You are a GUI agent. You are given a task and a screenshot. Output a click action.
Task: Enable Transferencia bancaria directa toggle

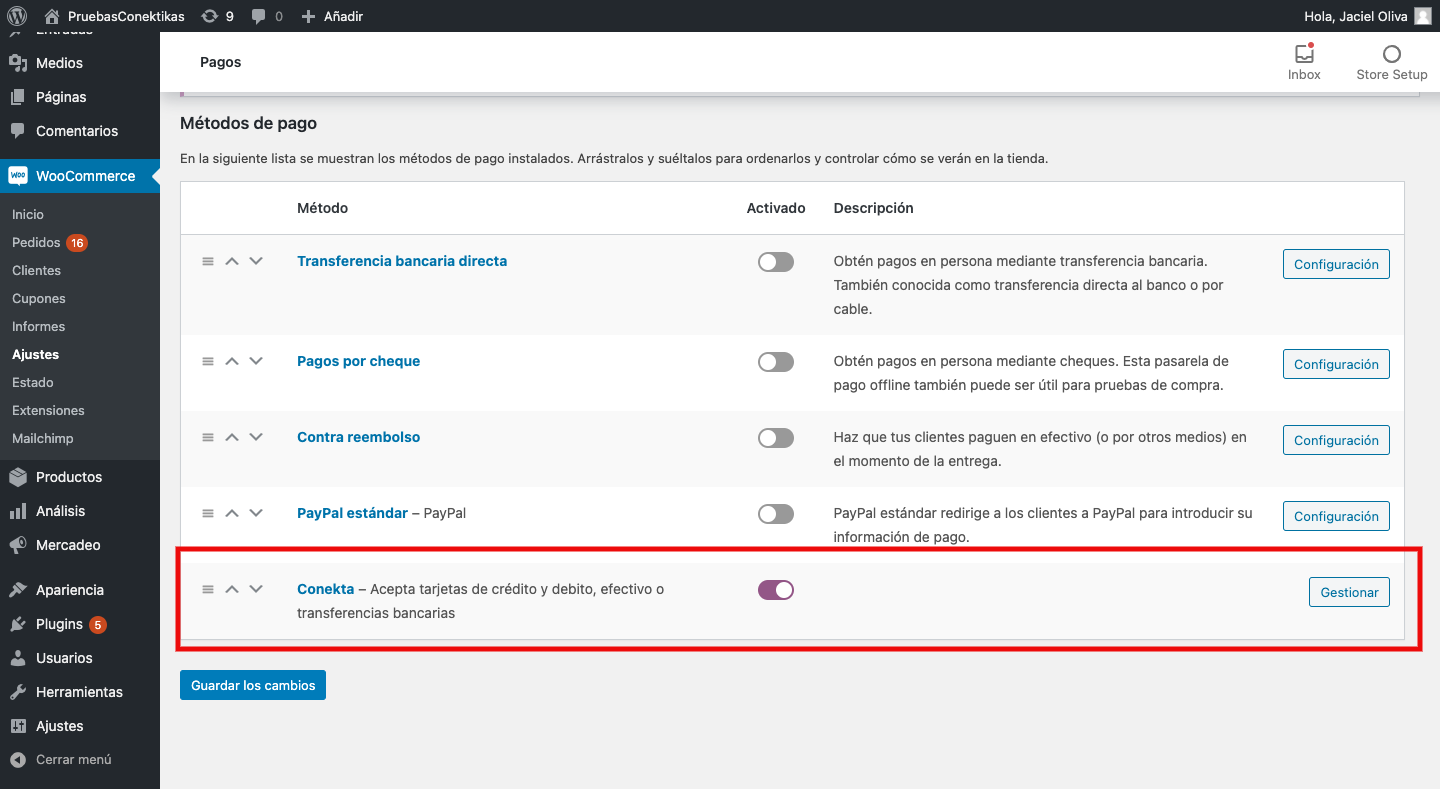coord(776,262)
